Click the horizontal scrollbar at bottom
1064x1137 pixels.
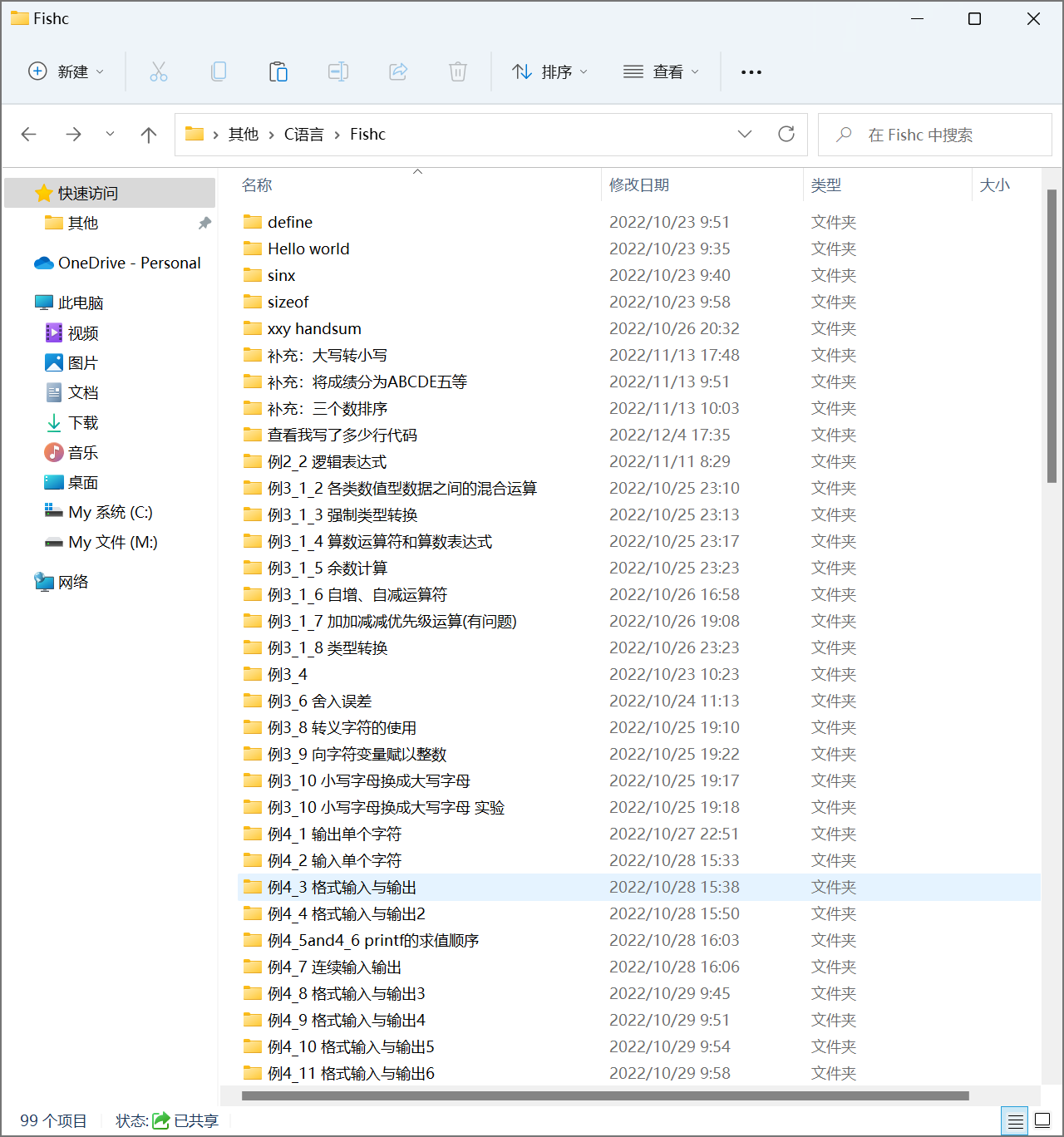605,1096
